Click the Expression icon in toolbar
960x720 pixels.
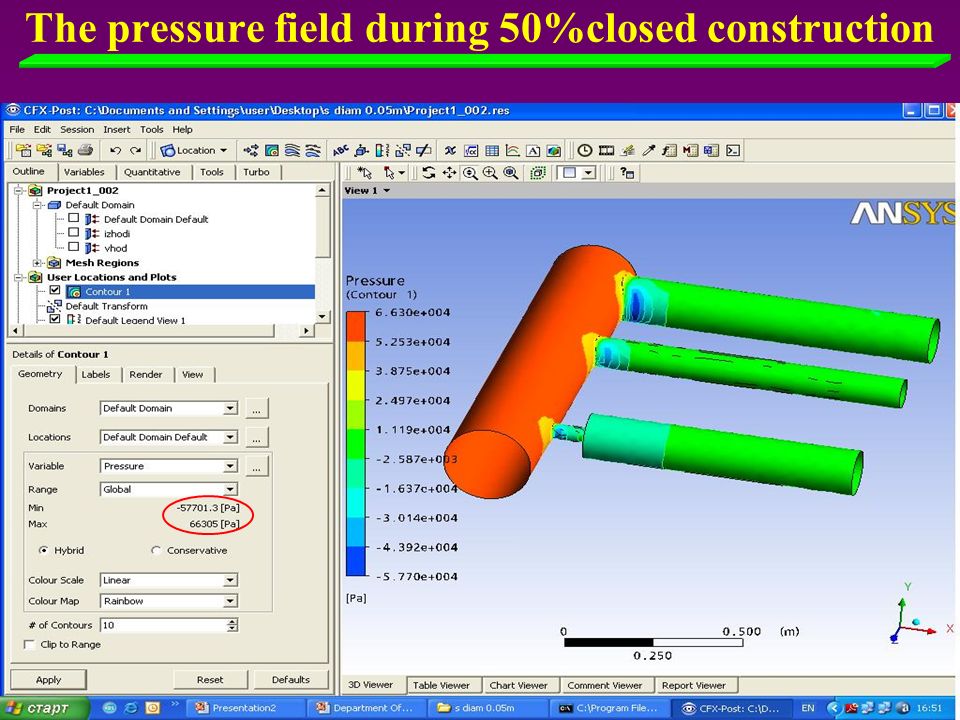pos(471,150)
